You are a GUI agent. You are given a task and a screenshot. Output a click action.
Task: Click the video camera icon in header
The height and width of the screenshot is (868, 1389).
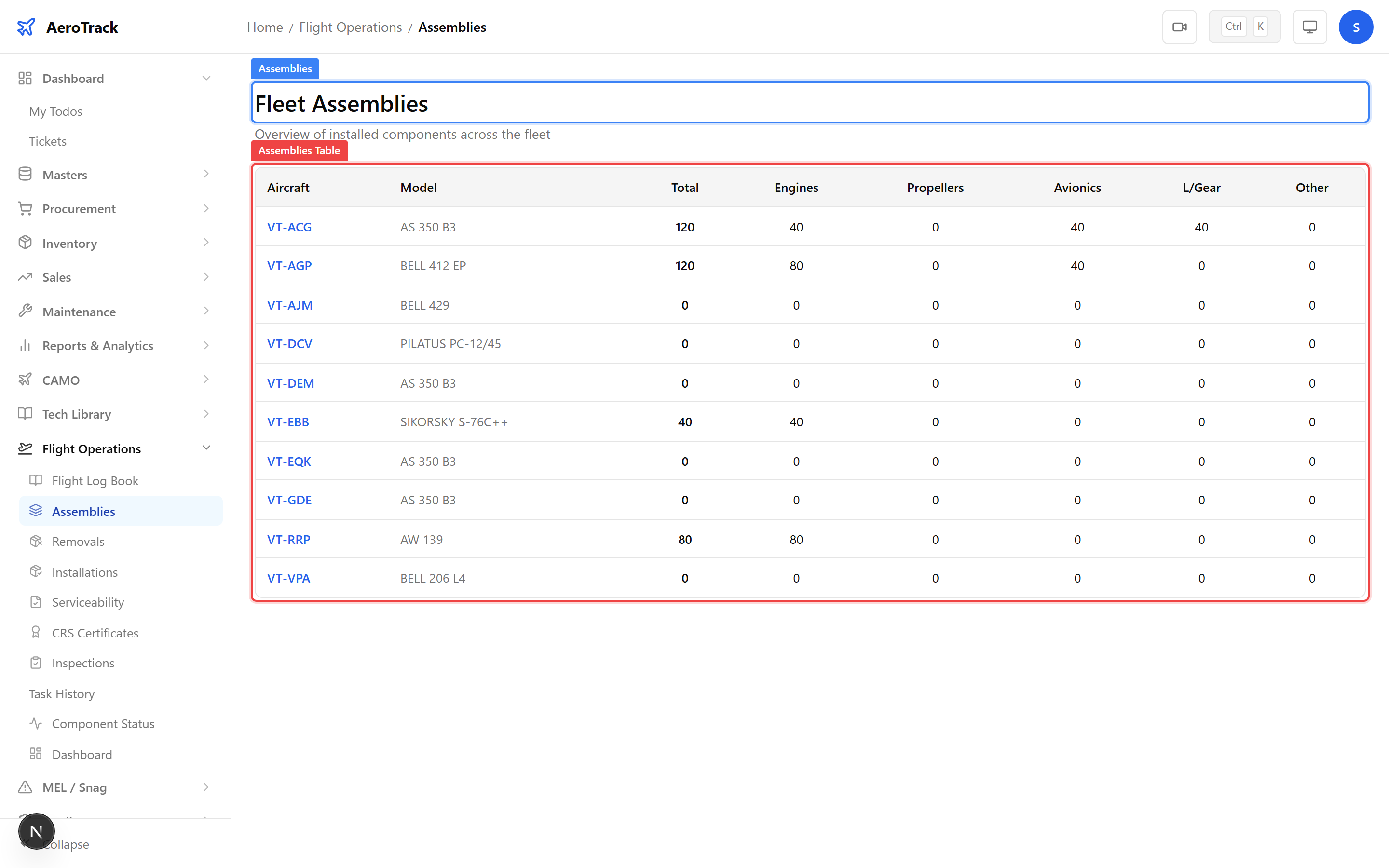click(1179, 27)
